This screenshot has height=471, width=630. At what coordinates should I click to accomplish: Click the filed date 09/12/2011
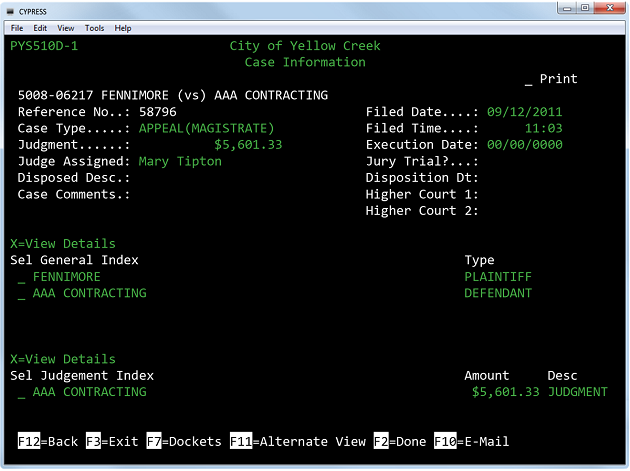coord(524,112)
